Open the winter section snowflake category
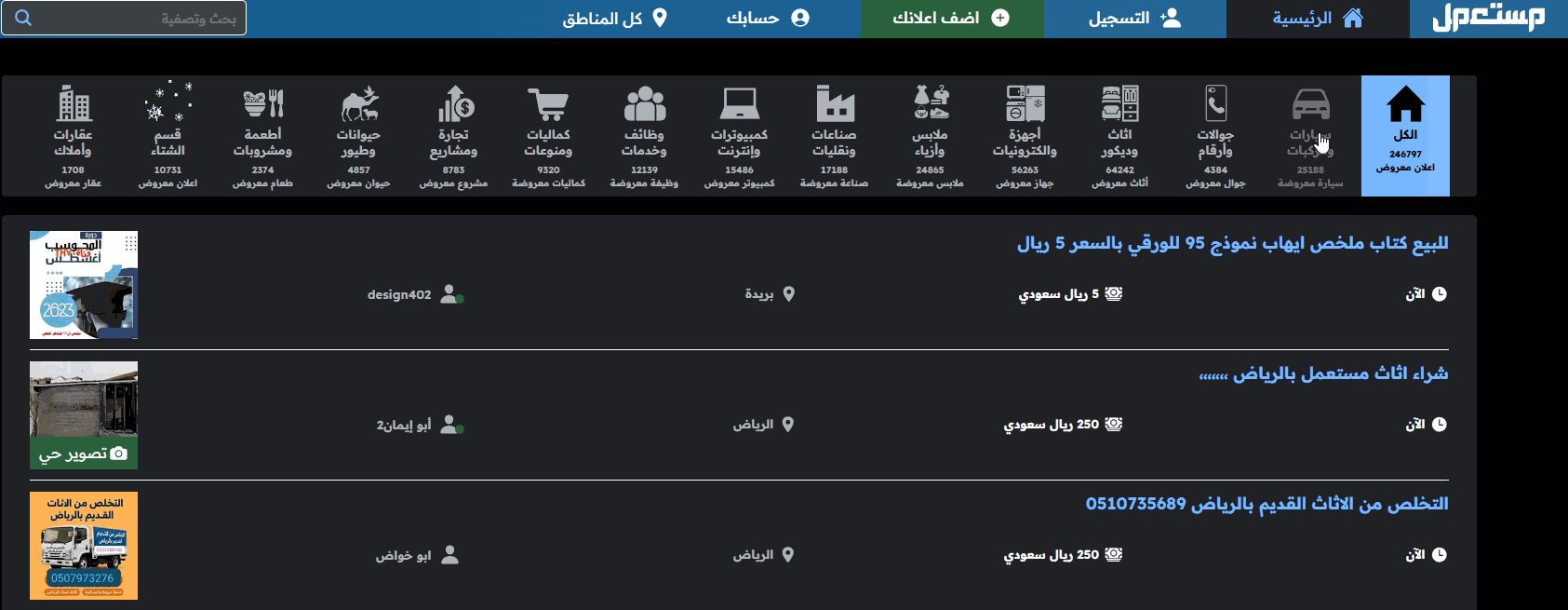 tap(168, 103)
